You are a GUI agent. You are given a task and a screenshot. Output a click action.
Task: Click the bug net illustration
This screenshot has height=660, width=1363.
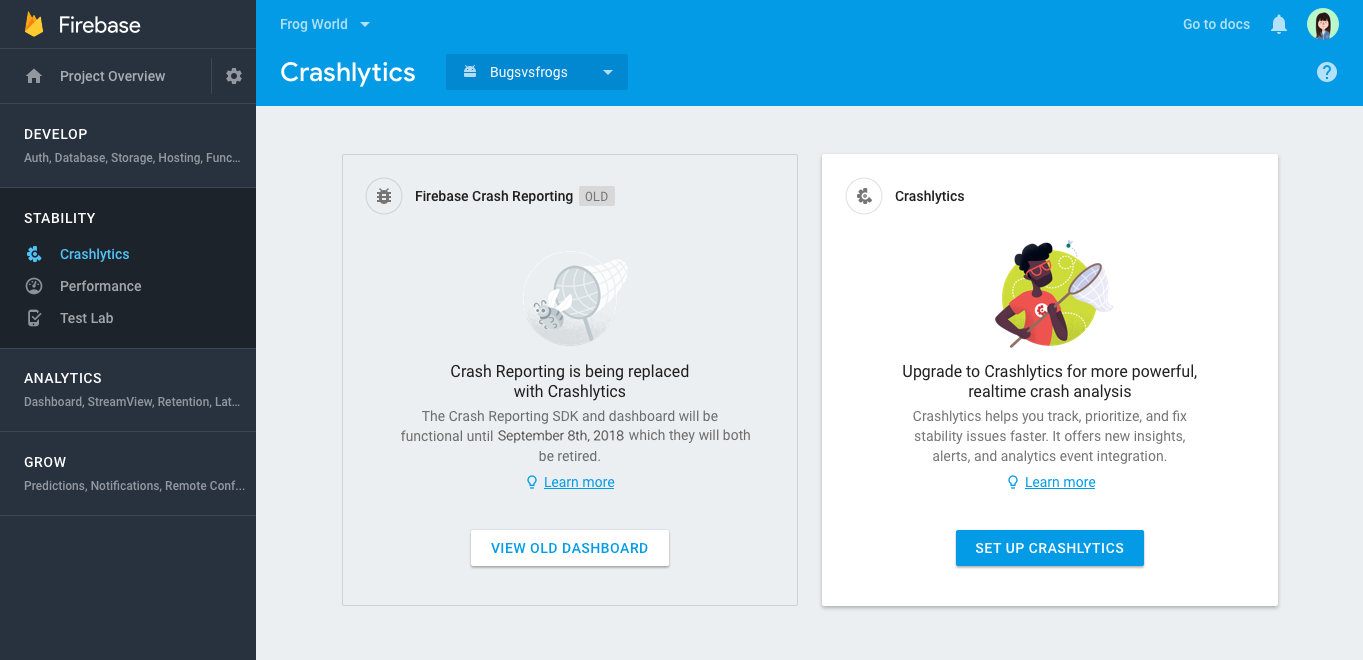coord(575,298)
